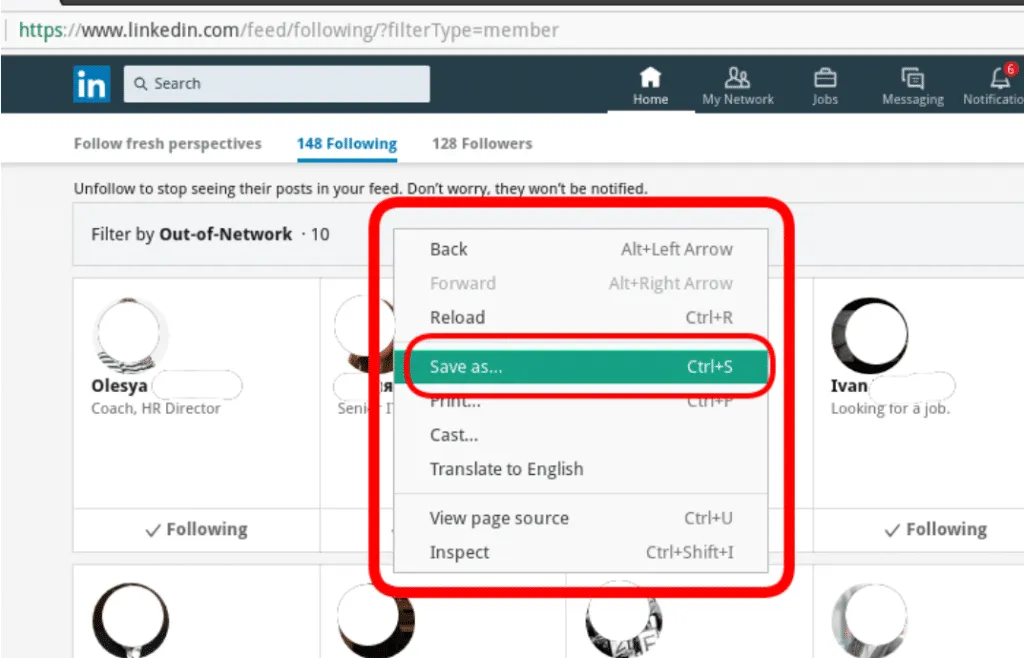The image size is (1024, 658).
Task: Open the Filter by Out-of-Network filter
Action: (x=210, y=234)
